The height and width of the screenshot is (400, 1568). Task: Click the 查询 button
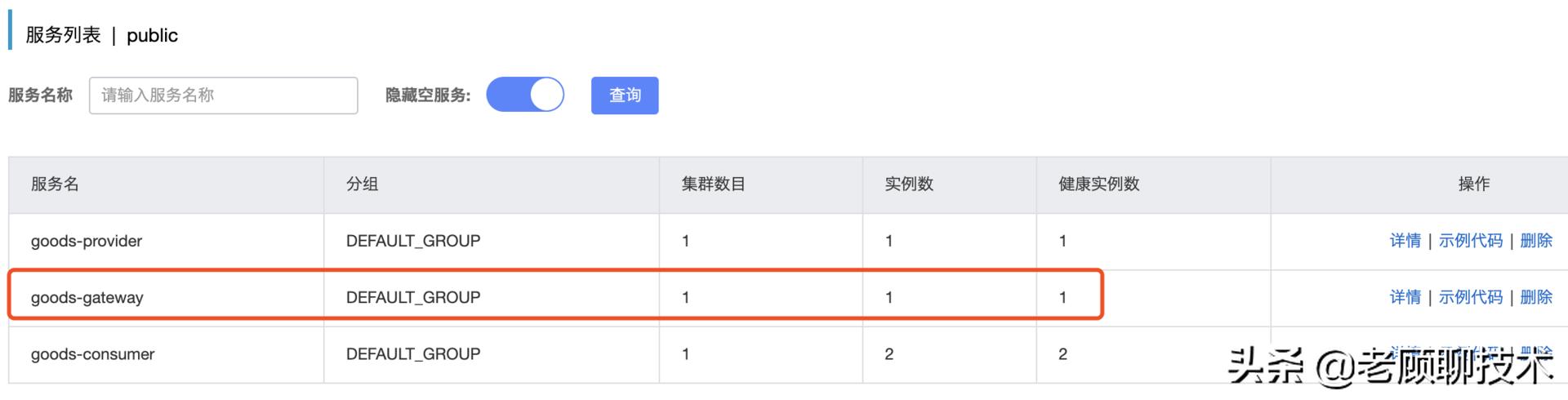pyautogui.click(x=625, y=96)
